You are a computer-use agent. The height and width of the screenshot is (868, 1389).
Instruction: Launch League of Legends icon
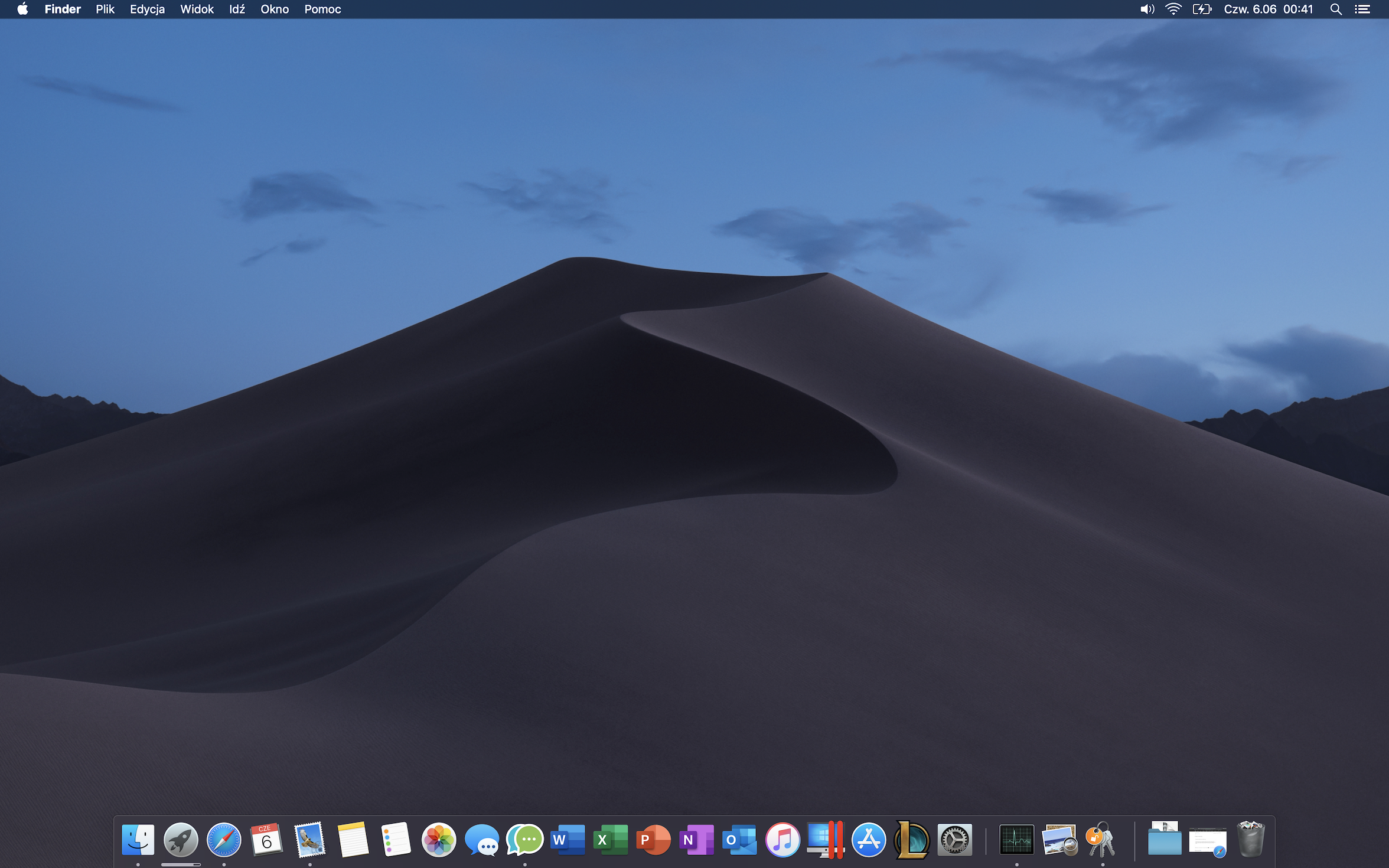pos(912,839)
